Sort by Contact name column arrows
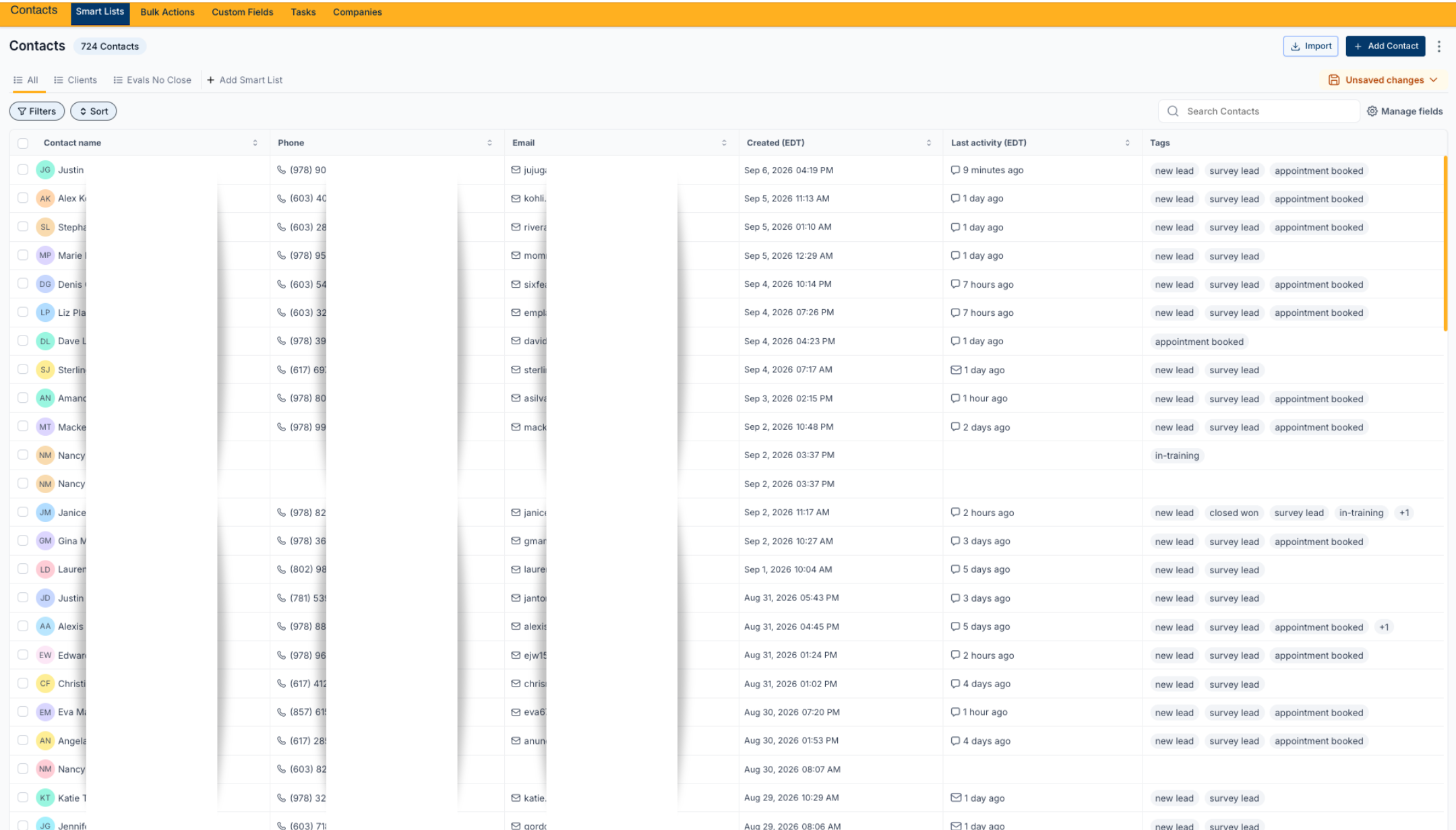The width and height of the screenshot is (1456, 830). [x=255, y=143]
